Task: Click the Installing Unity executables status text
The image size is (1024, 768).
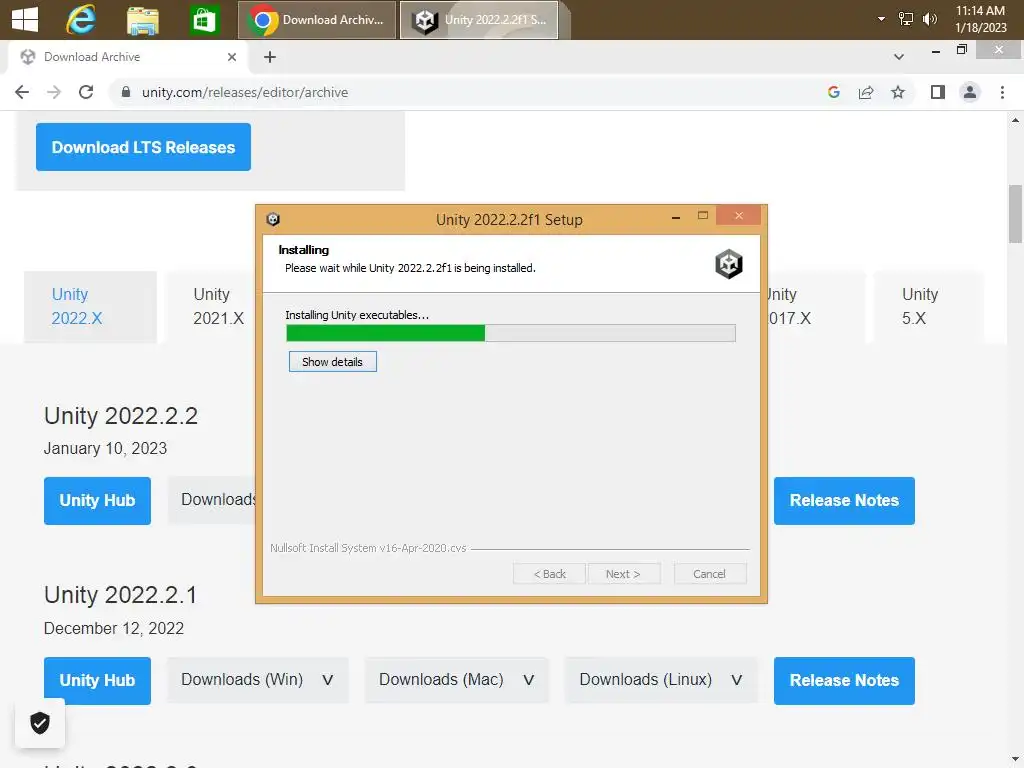Action: [357, 315]
